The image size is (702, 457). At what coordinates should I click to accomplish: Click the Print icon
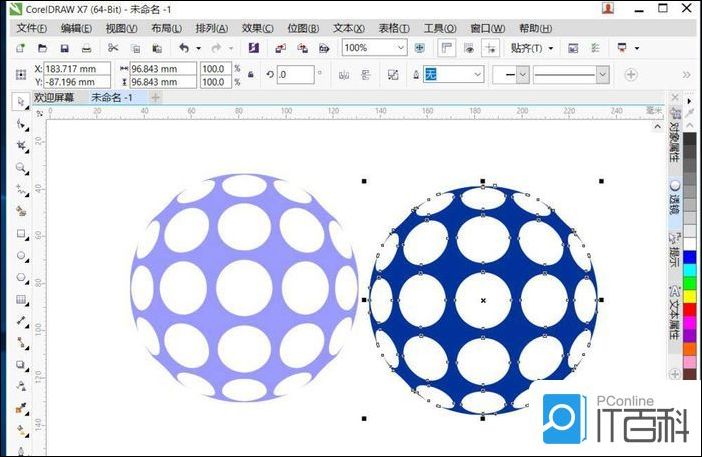[x=86, y=48]
